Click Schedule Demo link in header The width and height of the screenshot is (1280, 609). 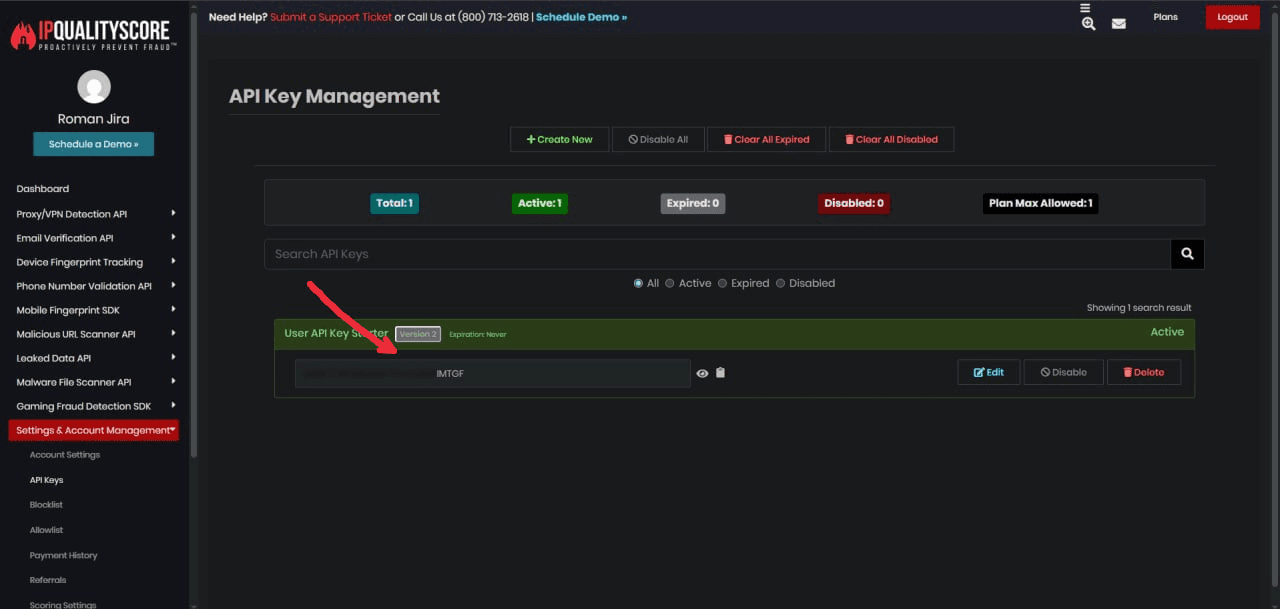coord(581,17)
